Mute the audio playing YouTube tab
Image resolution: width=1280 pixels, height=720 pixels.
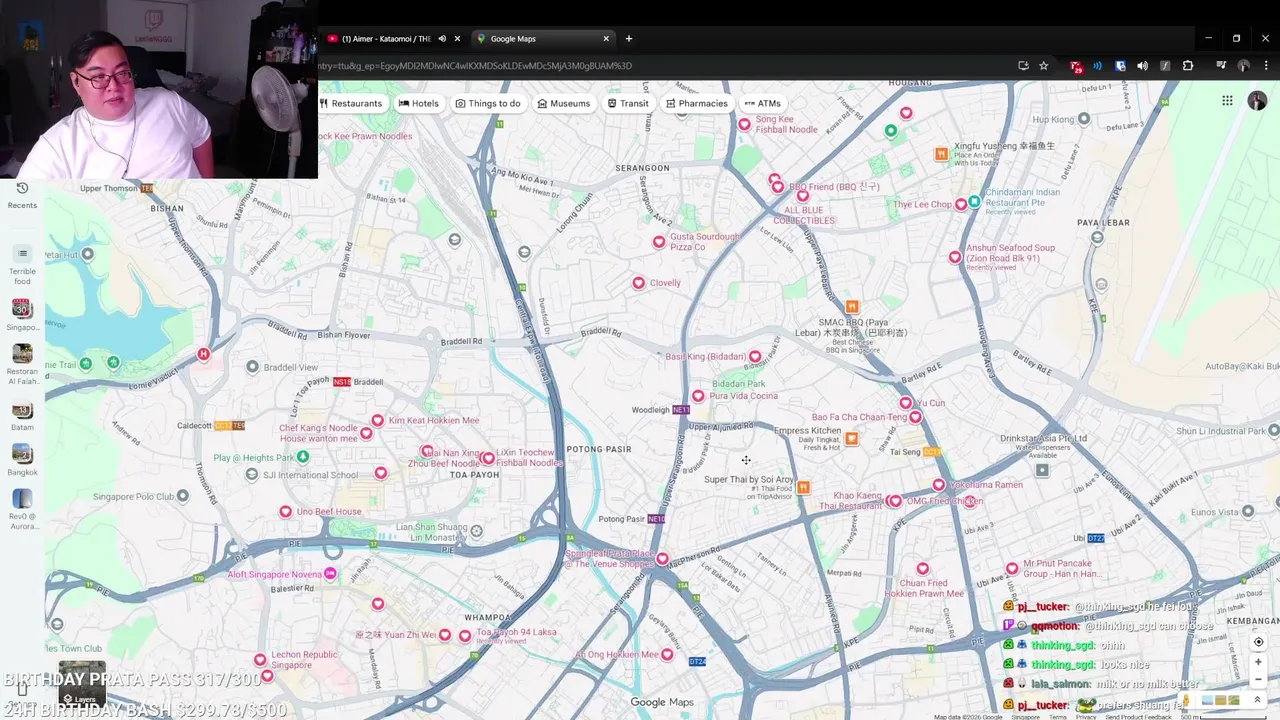(x=442, y=39)
